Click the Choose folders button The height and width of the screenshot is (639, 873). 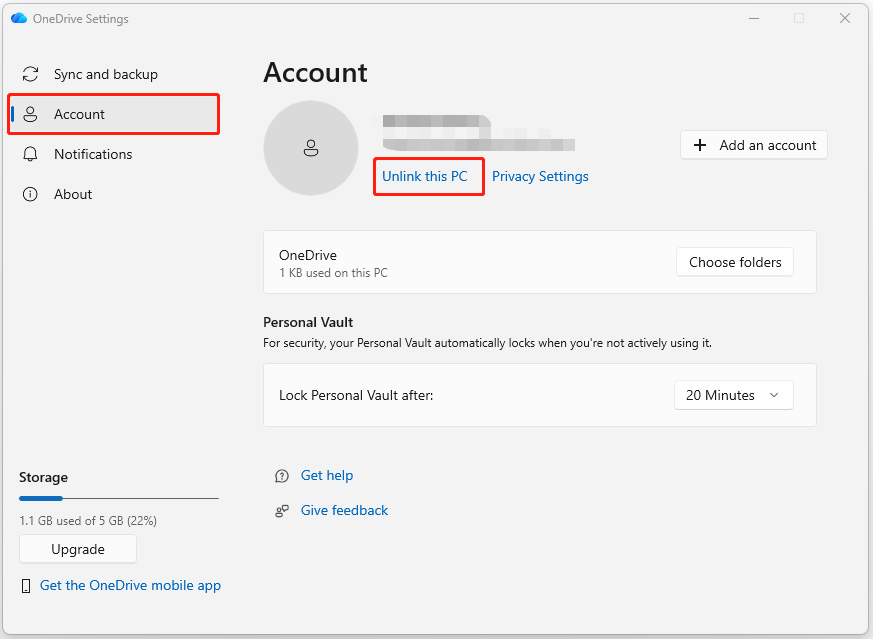pos(734,261)
